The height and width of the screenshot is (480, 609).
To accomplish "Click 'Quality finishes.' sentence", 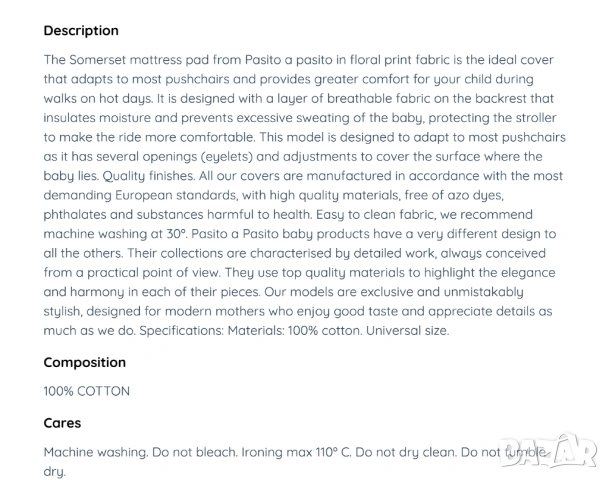I will click(149, 176).
